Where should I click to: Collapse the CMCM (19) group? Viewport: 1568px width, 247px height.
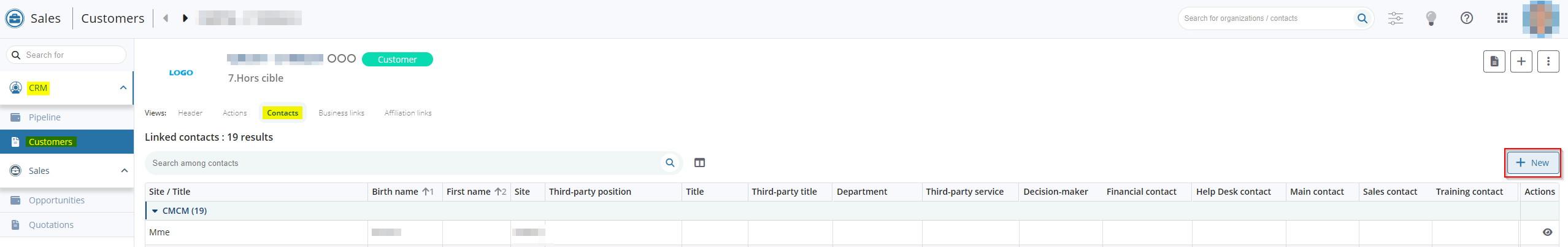click(x=155, y=211)
